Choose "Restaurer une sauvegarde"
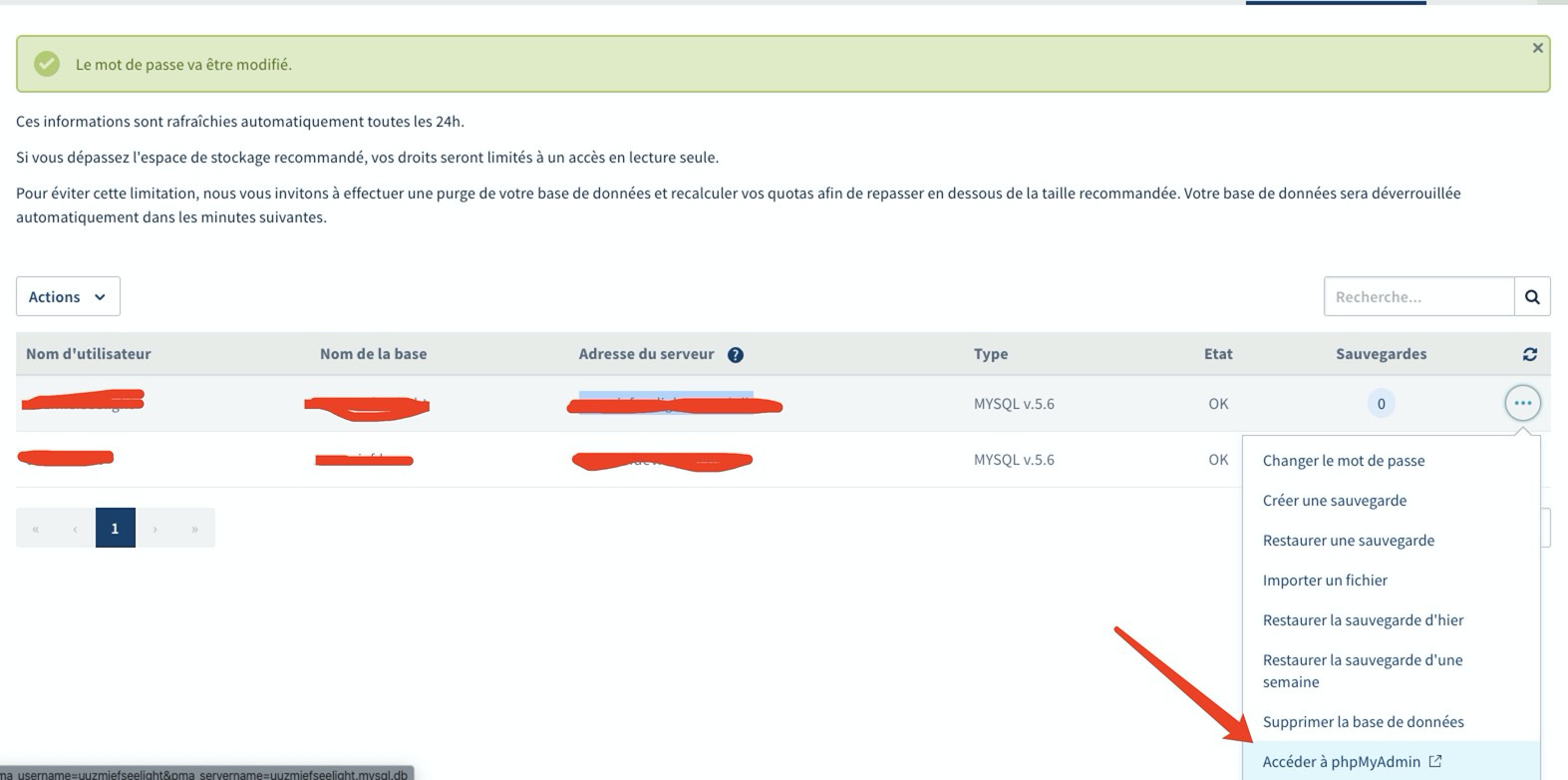Screen dimensions: 1568x780 (1348, 541)
